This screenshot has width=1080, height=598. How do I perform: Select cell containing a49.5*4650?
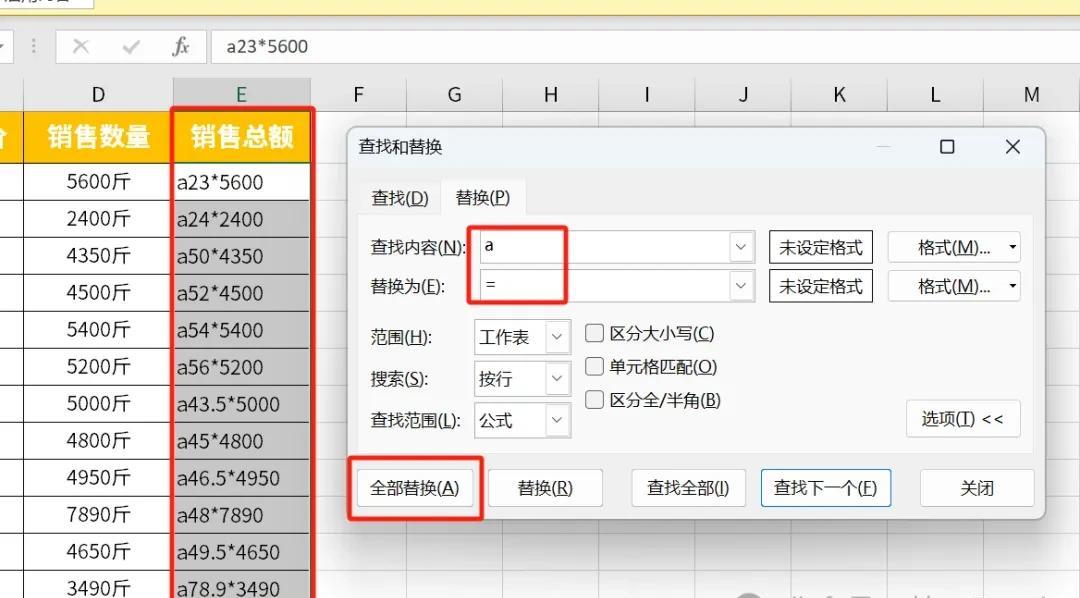click(241, 551)
